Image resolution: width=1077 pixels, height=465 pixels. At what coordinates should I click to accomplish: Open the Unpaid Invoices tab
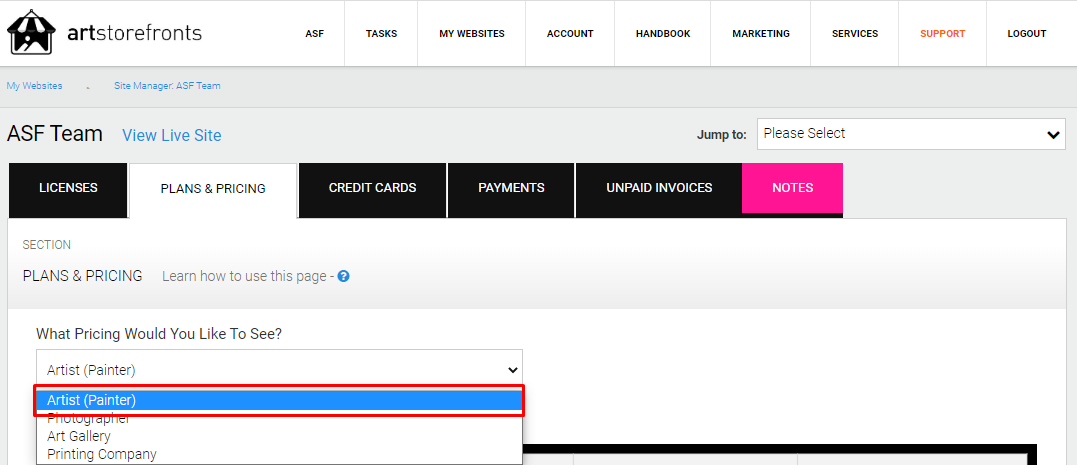[x=659, y=188]
